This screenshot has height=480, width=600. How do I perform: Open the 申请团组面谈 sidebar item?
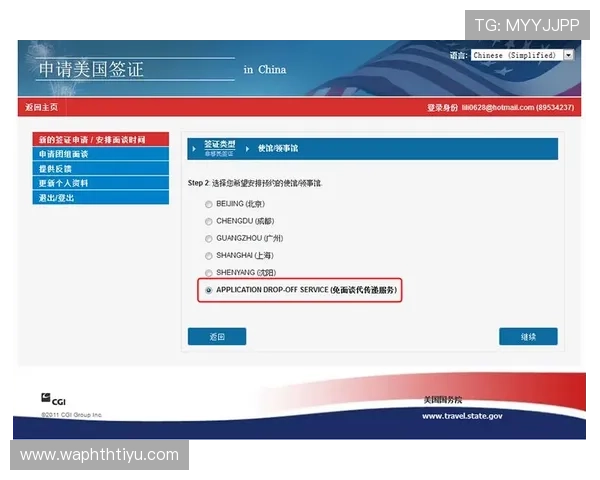(x=101, y=154)
